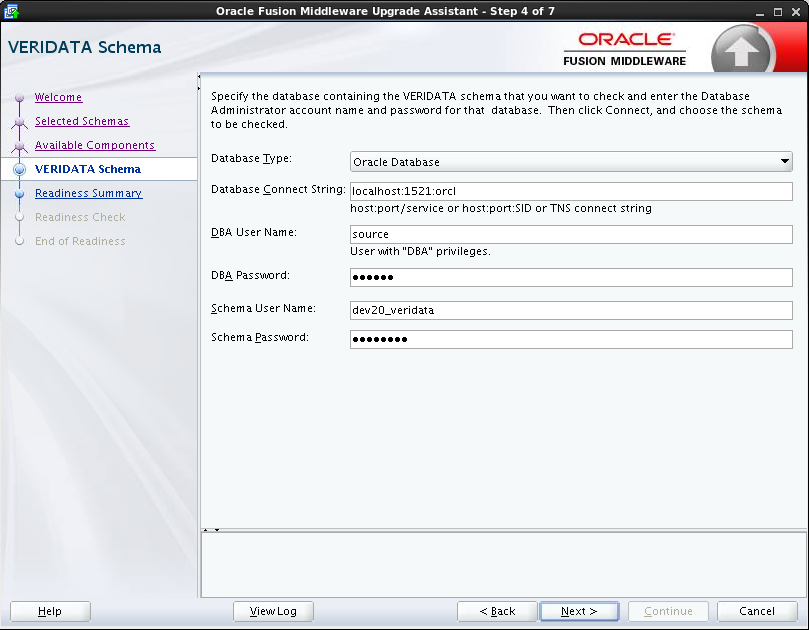Click the 'Schema Password:' label

point(260,337)
